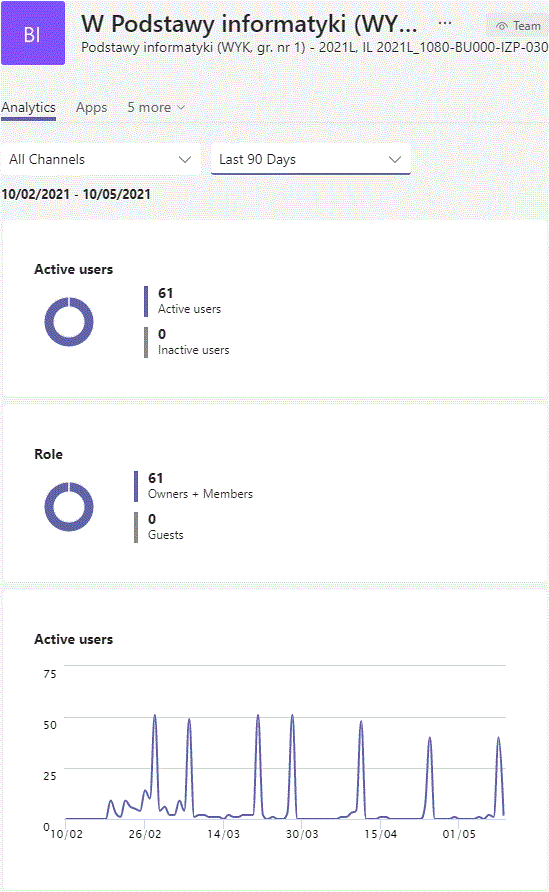Screen dimensions: 549x892
Task: Expand the 5 more tabs menu
Action: pos(156,108)
